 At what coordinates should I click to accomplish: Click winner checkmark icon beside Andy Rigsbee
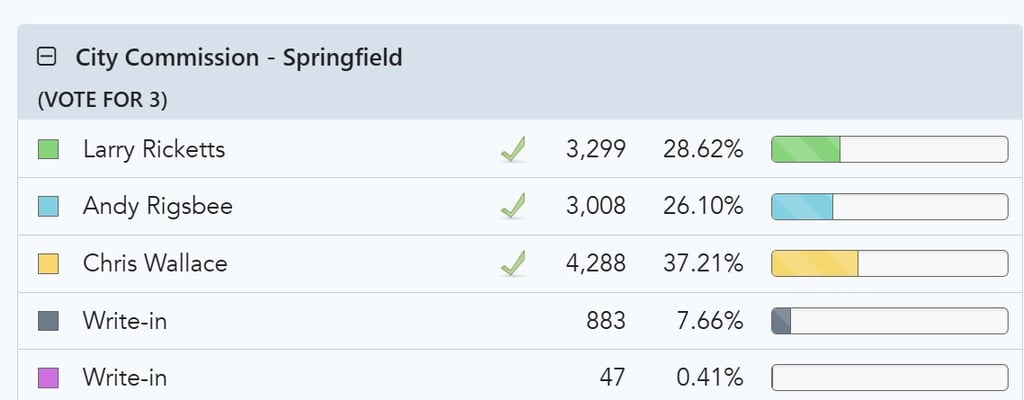pos(513,207)
